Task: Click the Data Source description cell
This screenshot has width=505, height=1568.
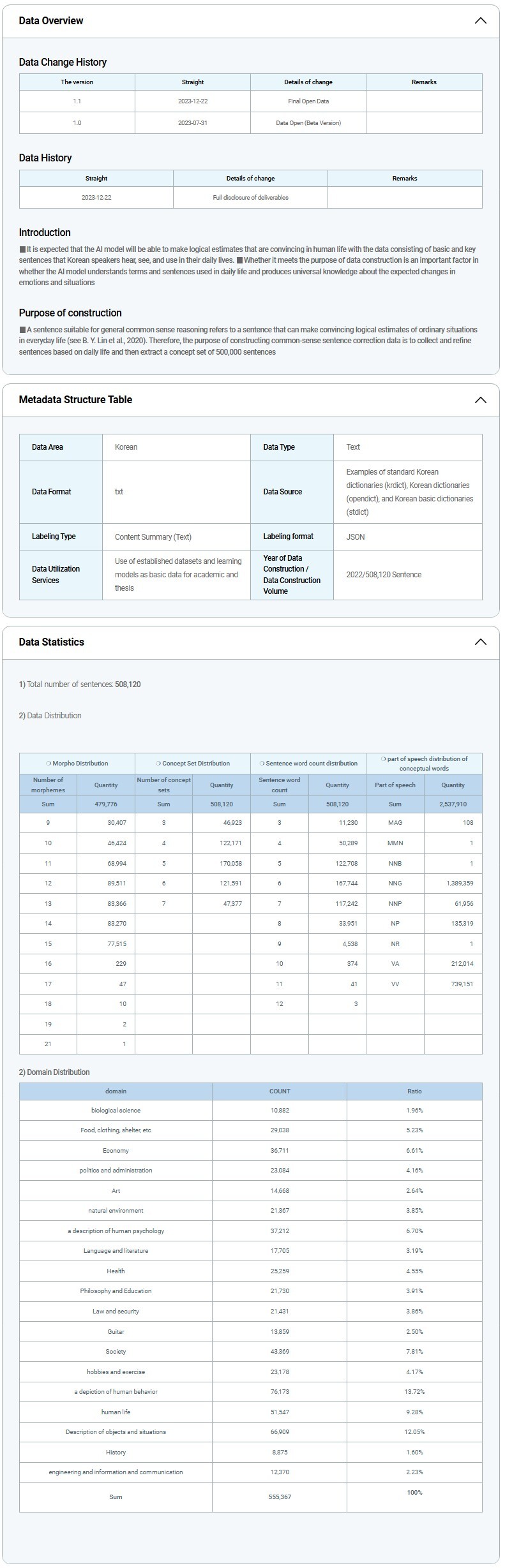Action: point(407,492)
